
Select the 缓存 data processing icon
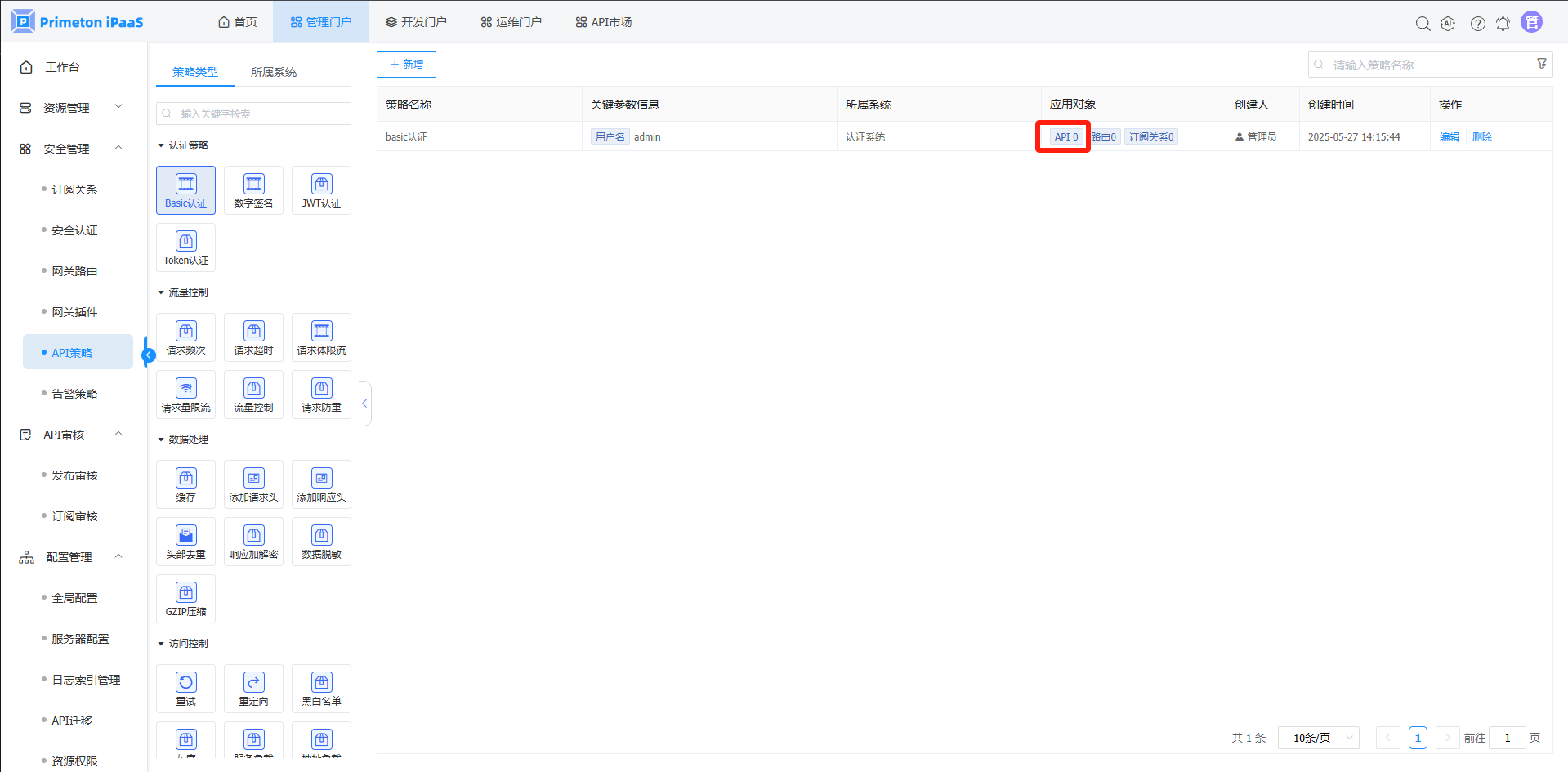185,484
